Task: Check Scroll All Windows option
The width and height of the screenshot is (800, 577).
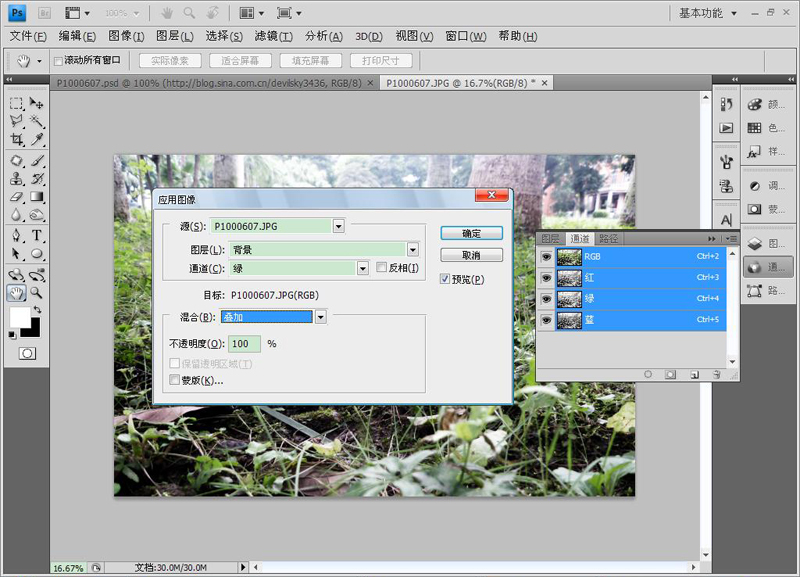Action: (x=58, y=61)
